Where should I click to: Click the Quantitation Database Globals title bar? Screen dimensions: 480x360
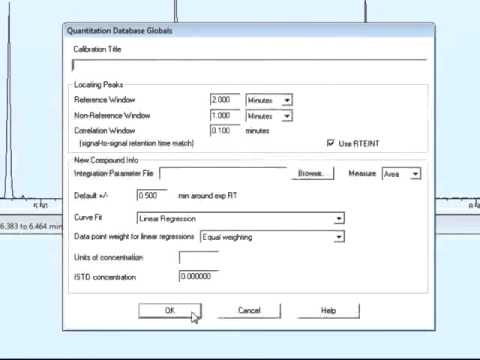pyautogui.click(x=249, y=31)
